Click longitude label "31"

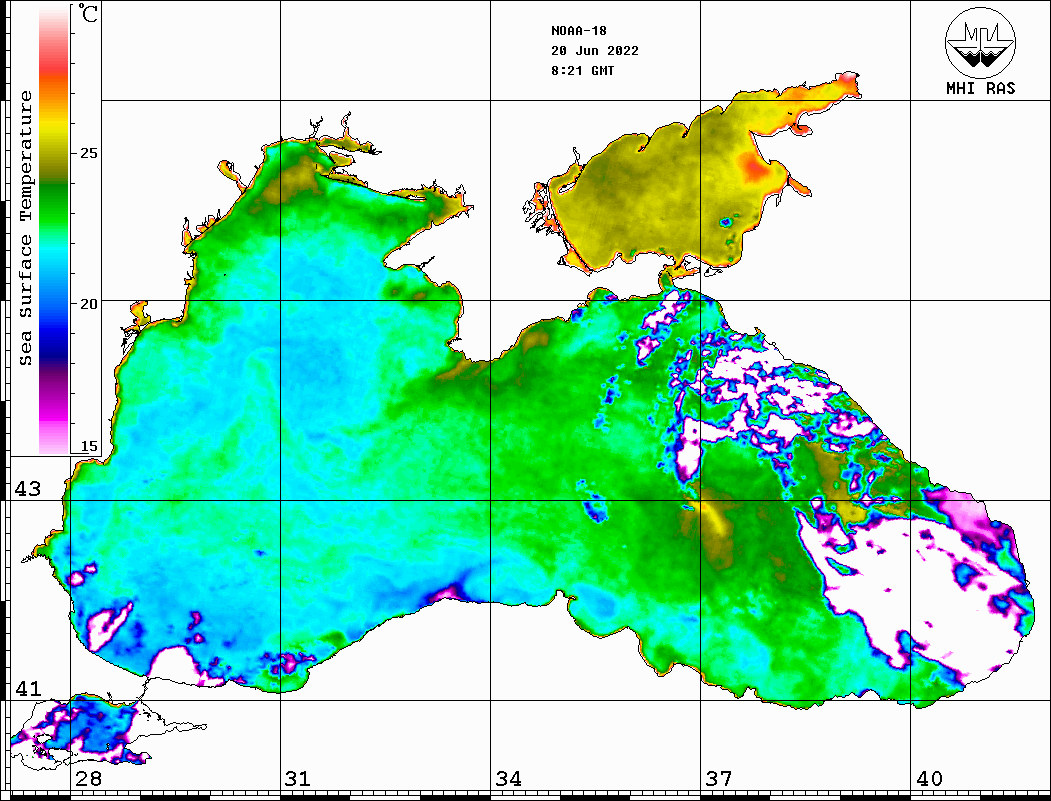click(x=298, y=778)
